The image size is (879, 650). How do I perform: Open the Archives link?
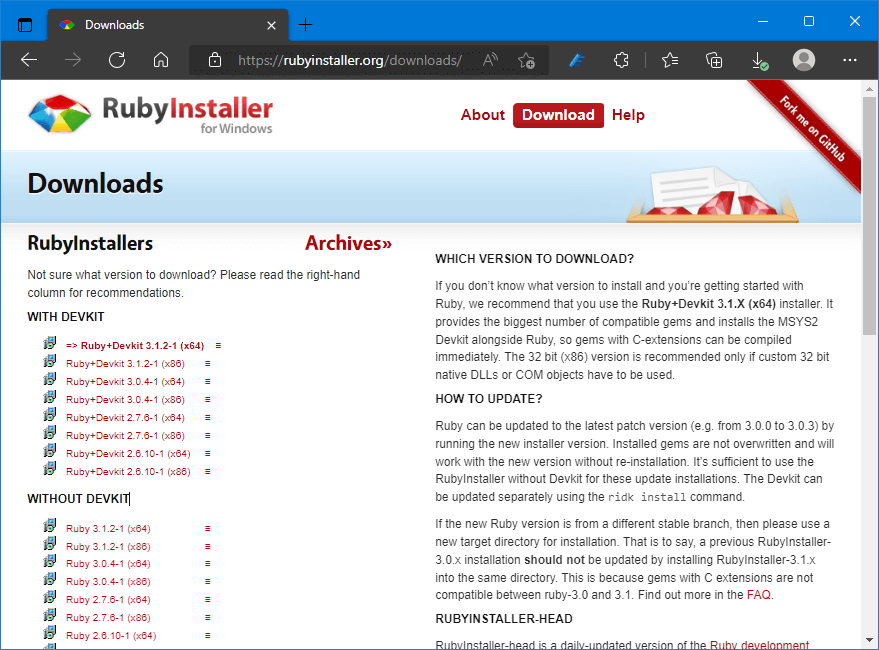348,243
